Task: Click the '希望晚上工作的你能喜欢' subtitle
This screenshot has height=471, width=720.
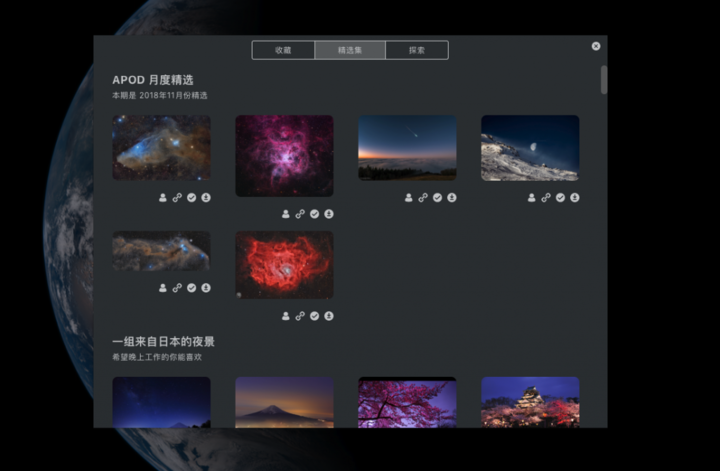Action: (157, 357)
